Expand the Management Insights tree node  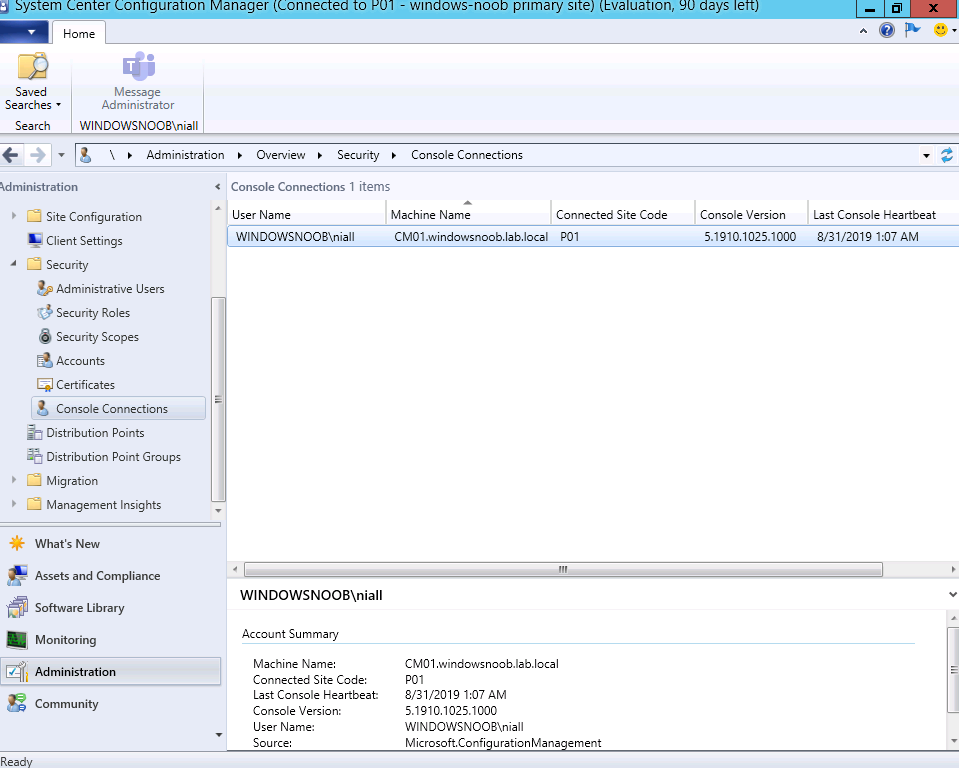(13, 504)
